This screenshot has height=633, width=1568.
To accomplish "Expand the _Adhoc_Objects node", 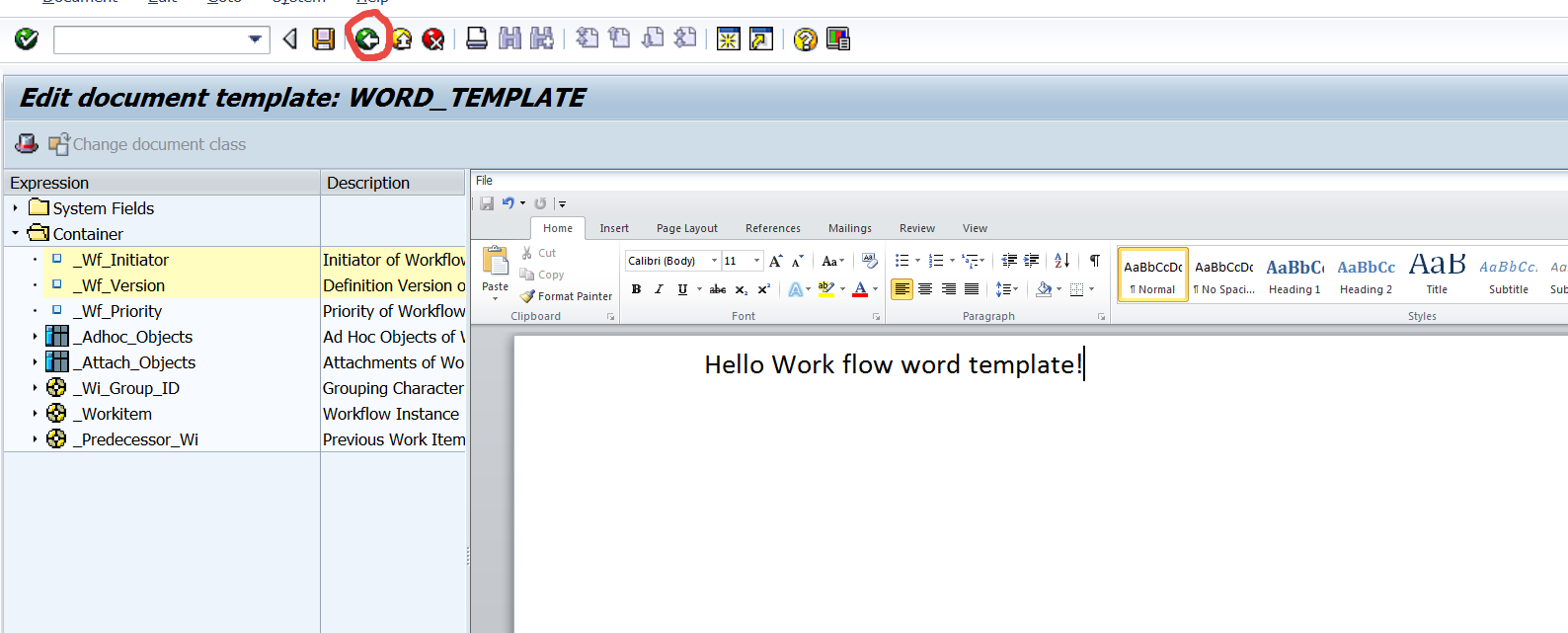I will pyautogui.click(x=36, y=337).
